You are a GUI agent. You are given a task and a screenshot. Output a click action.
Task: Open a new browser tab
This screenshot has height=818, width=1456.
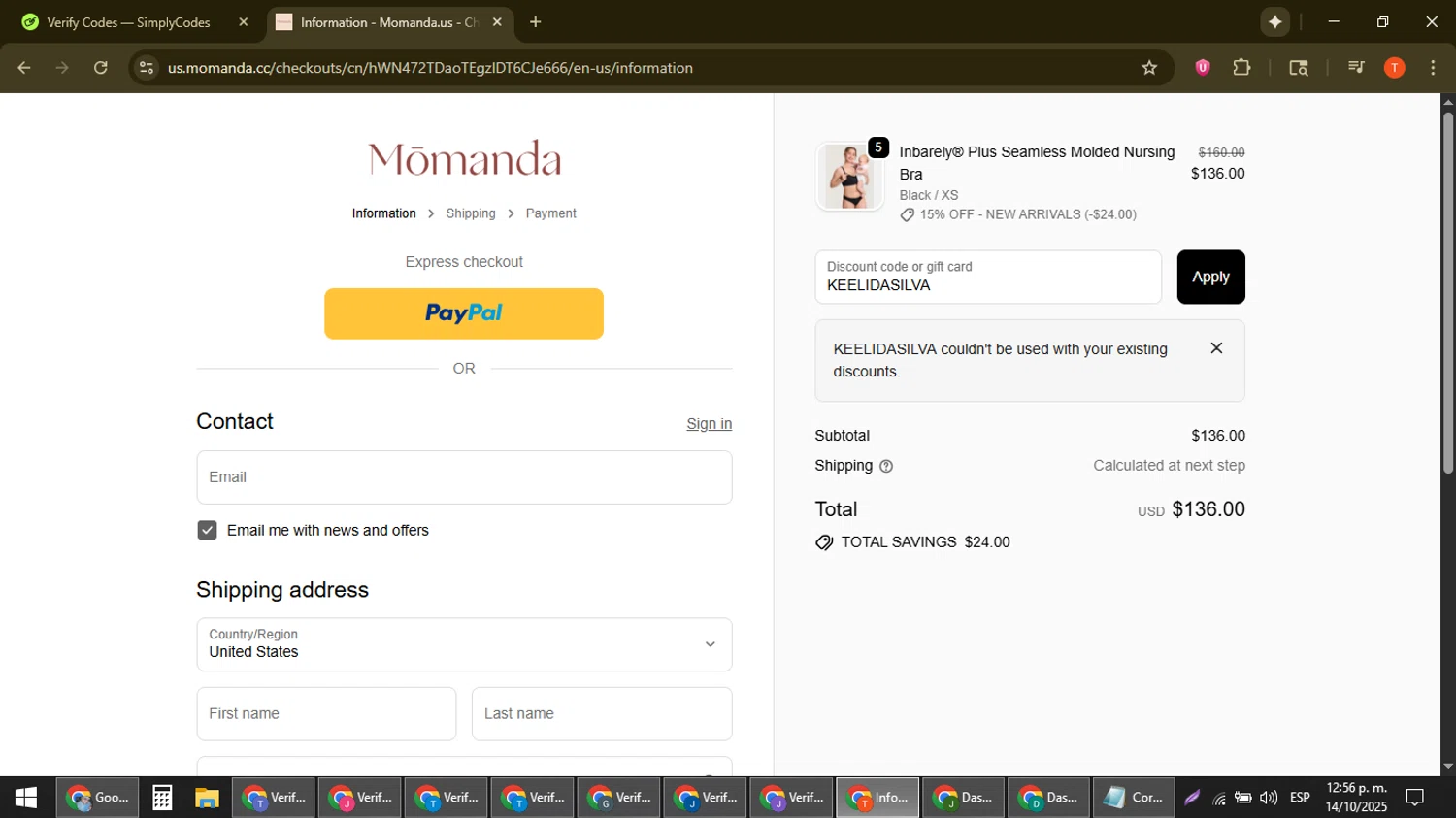[x=535, y=21]
